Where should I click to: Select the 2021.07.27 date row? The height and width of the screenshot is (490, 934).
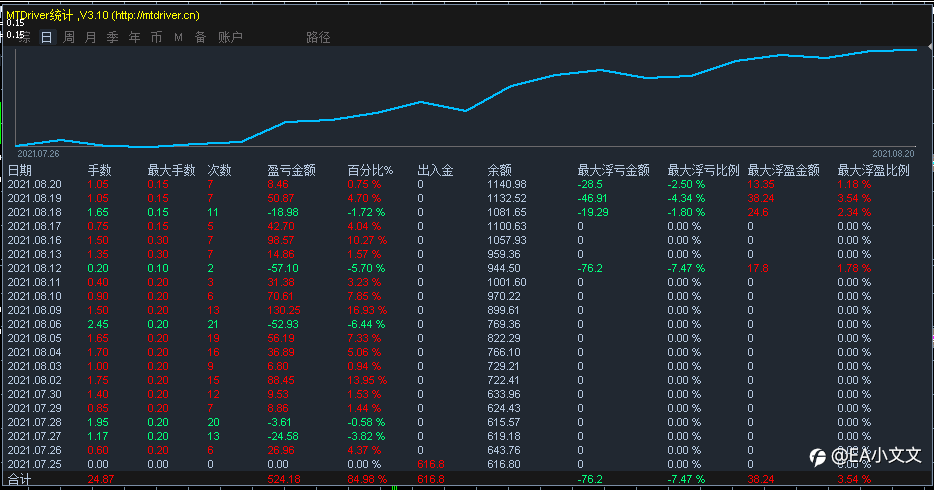(35, 436)
